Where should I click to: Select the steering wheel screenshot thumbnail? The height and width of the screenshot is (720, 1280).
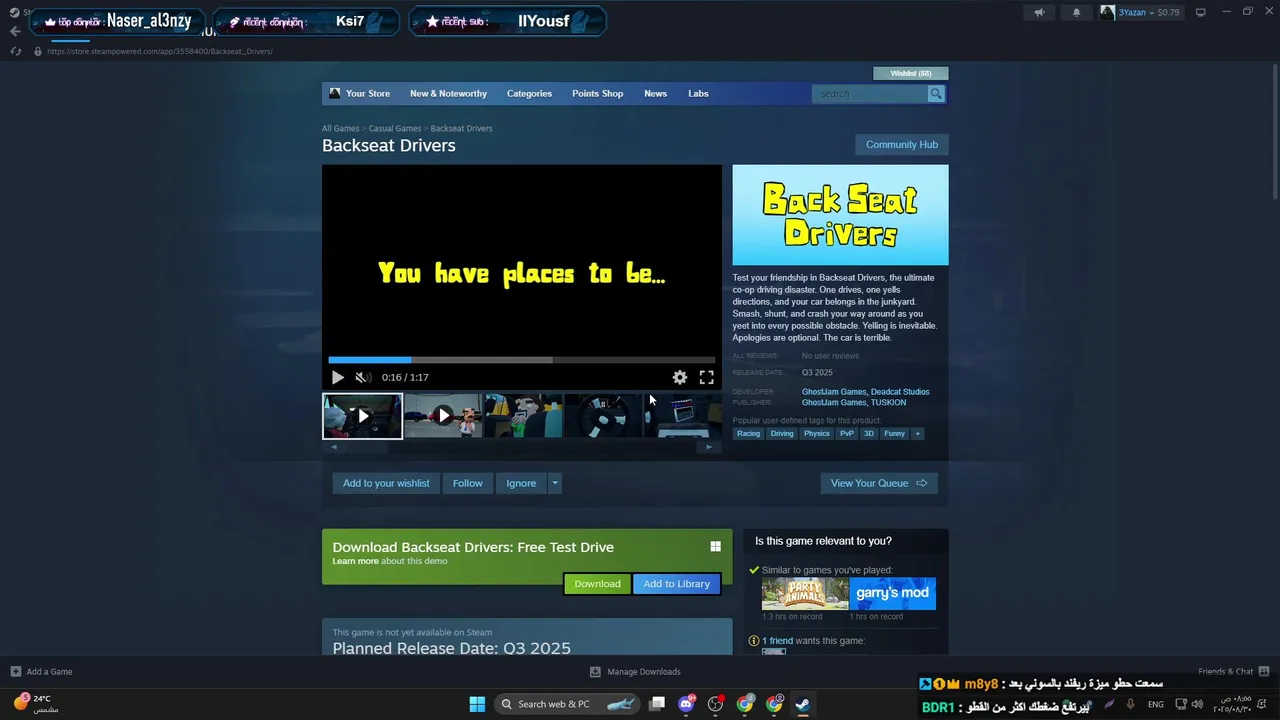pyautogui.click(x=602, y=416)
